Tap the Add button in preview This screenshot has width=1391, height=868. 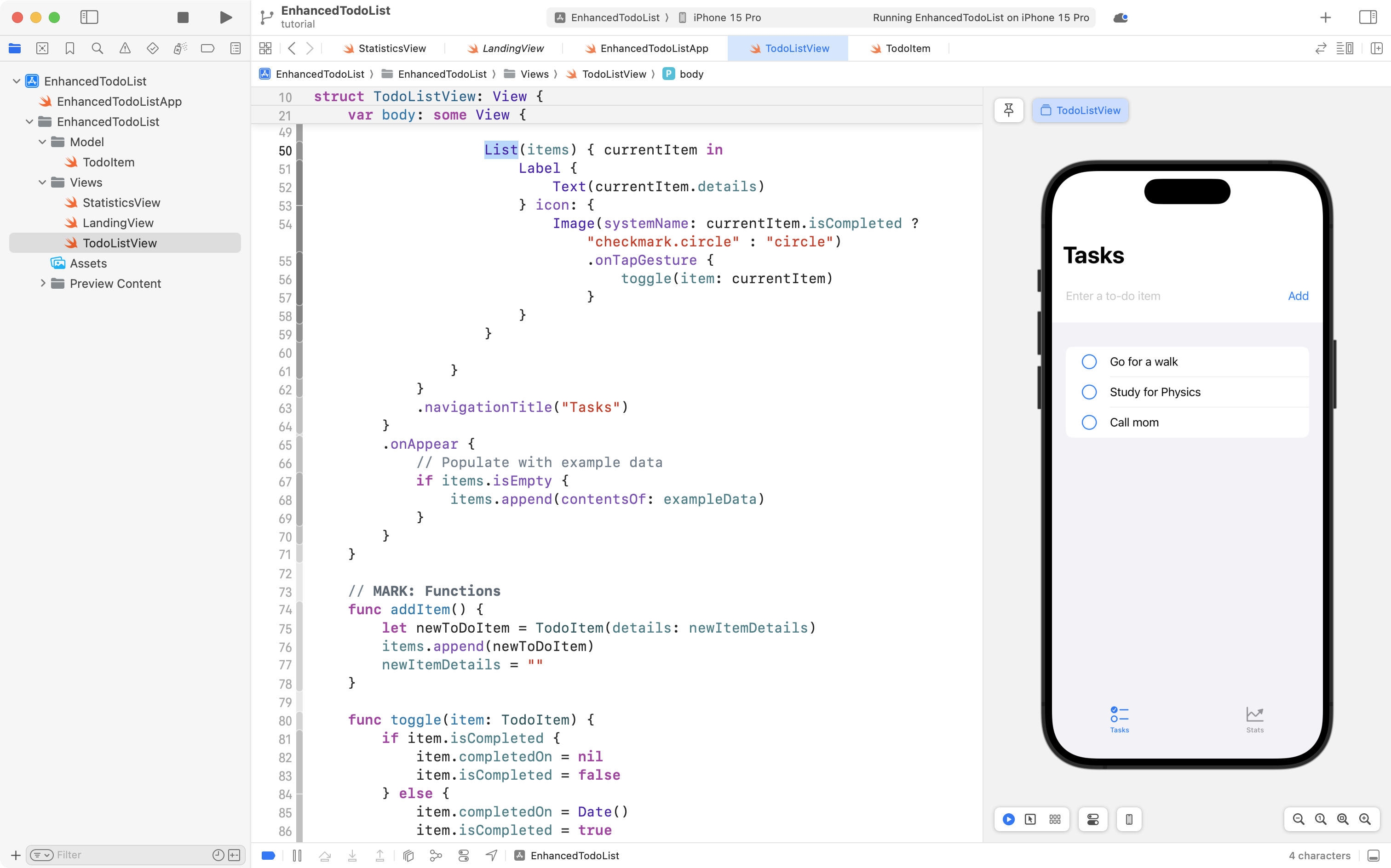pos(1298,296)
